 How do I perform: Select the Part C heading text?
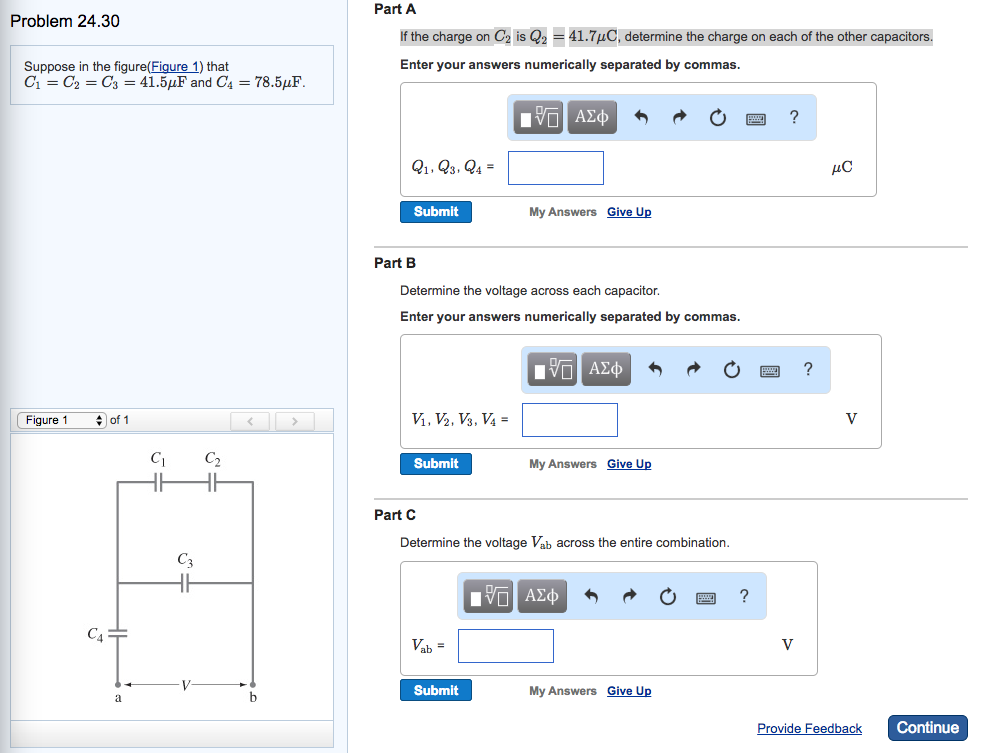395,515
